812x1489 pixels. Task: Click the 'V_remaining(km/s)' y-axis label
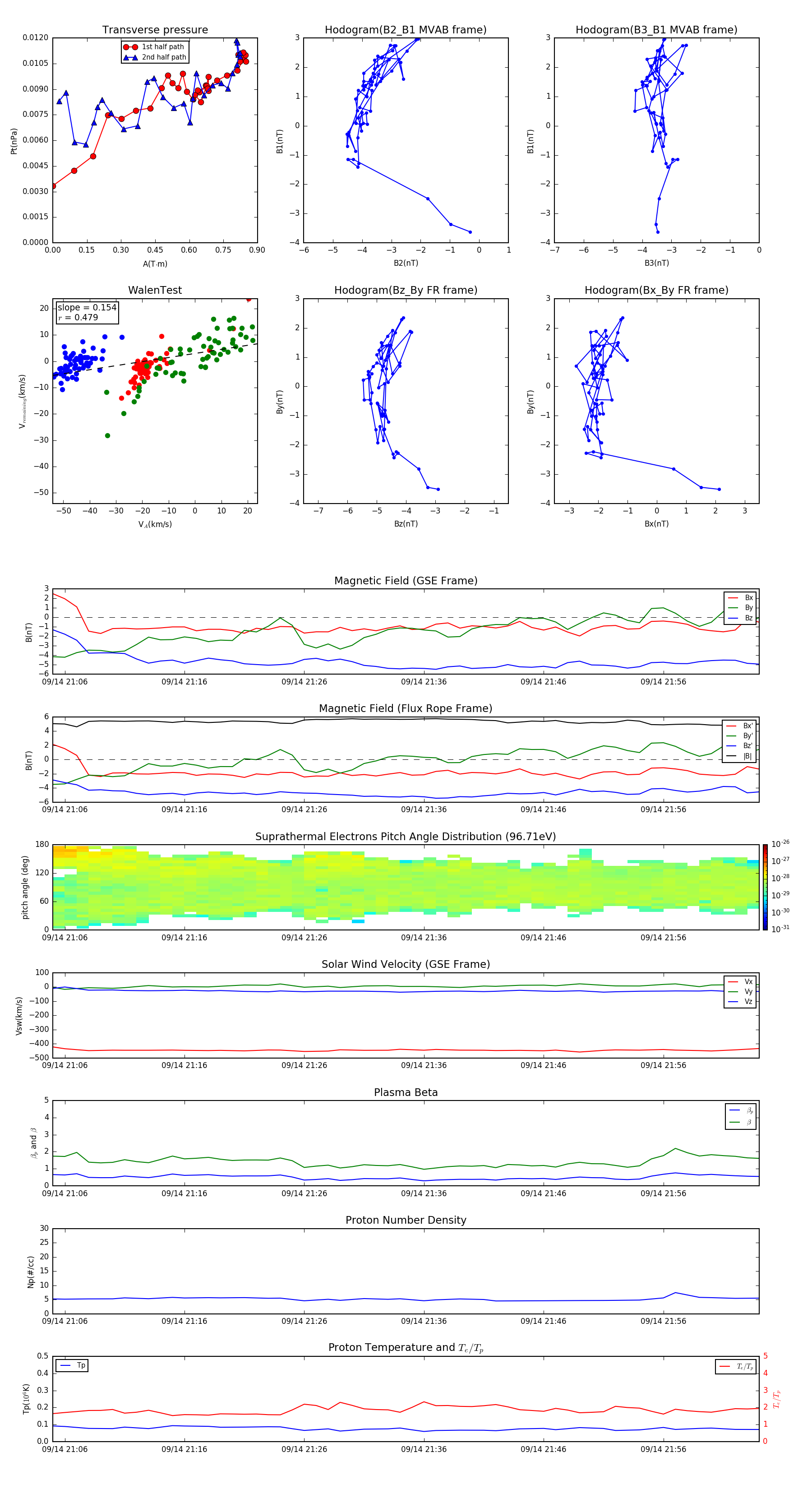pyautogui.click(x=23, y=401)
